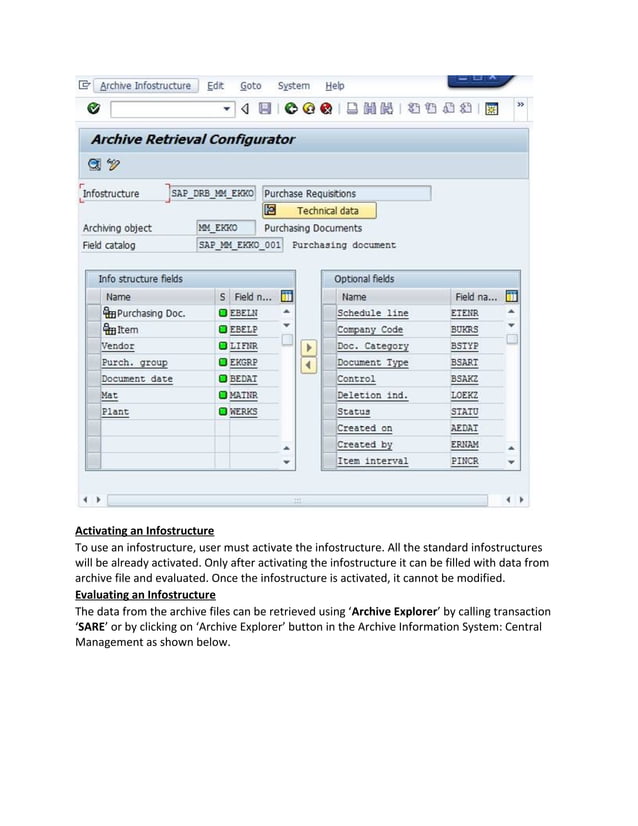Viewport: 638px width, 826px height.
Task: Click the Name column header in Optional fields
Action: (x=393, y=297)
